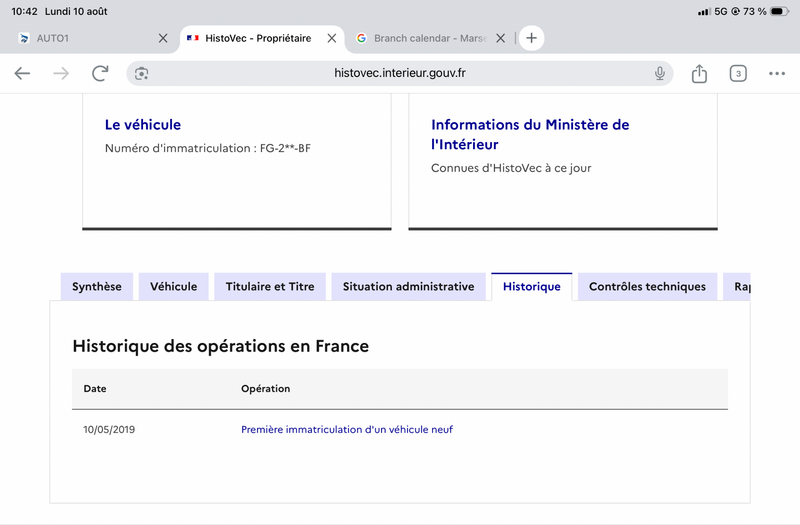Go back with the browser back arrow

pyautogui.click(x=22, y=73)
